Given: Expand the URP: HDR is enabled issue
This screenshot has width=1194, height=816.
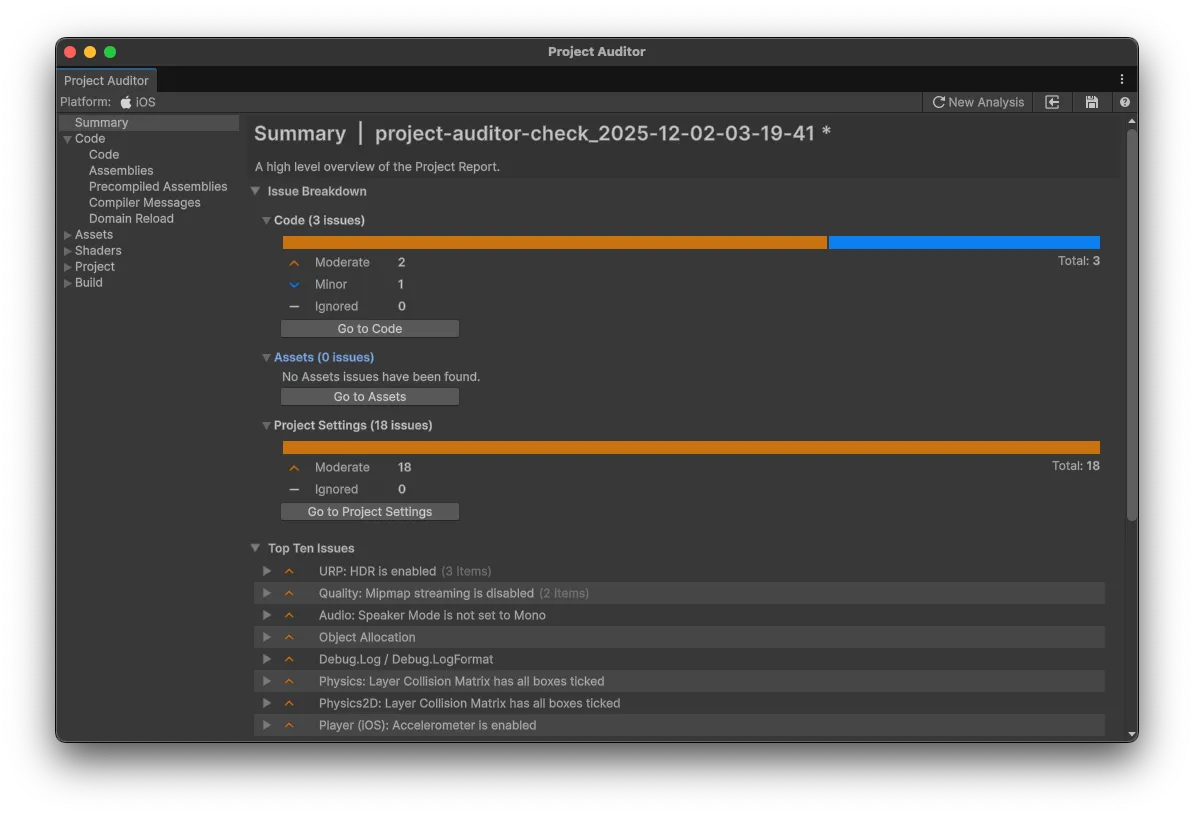Looking at the screenshot, I should [267, 571].
